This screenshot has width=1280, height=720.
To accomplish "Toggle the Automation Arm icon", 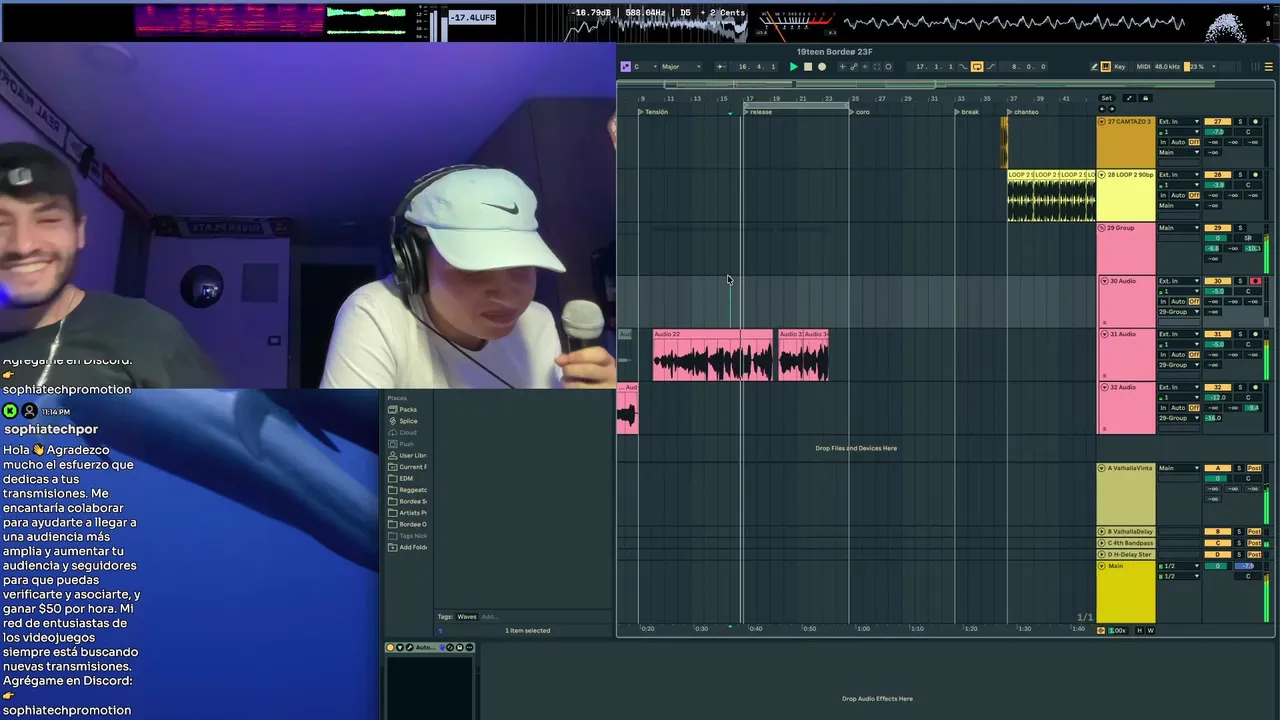I will [x=853, y=67].
